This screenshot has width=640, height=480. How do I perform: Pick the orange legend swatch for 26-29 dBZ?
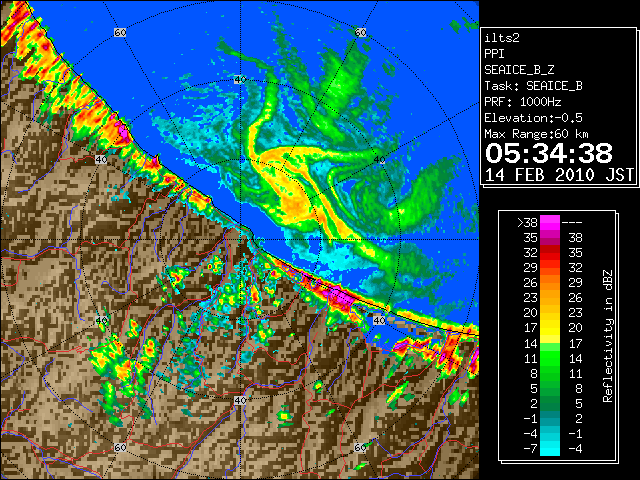pos(550,283)
